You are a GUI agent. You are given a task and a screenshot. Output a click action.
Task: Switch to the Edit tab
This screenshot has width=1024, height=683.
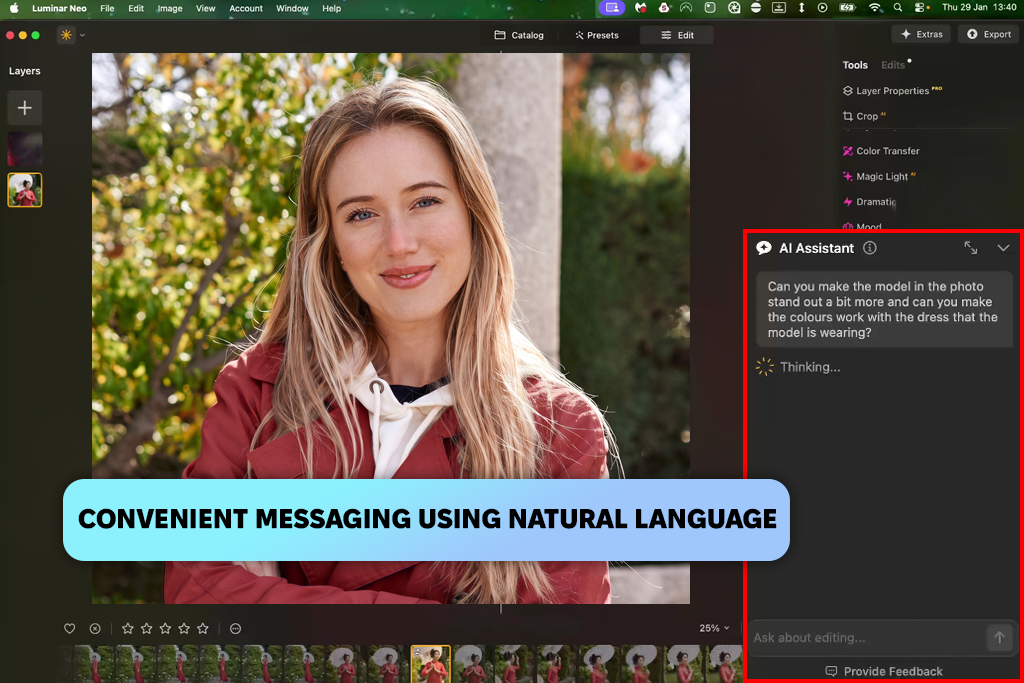tap(677, 35)
